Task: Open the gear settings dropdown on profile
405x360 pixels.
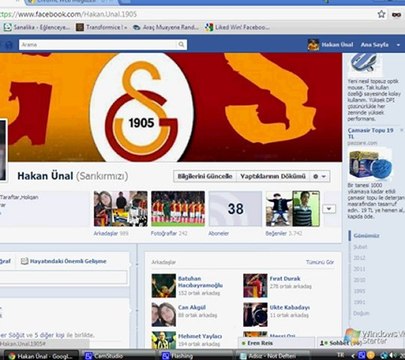Action: tap(320, 176)
